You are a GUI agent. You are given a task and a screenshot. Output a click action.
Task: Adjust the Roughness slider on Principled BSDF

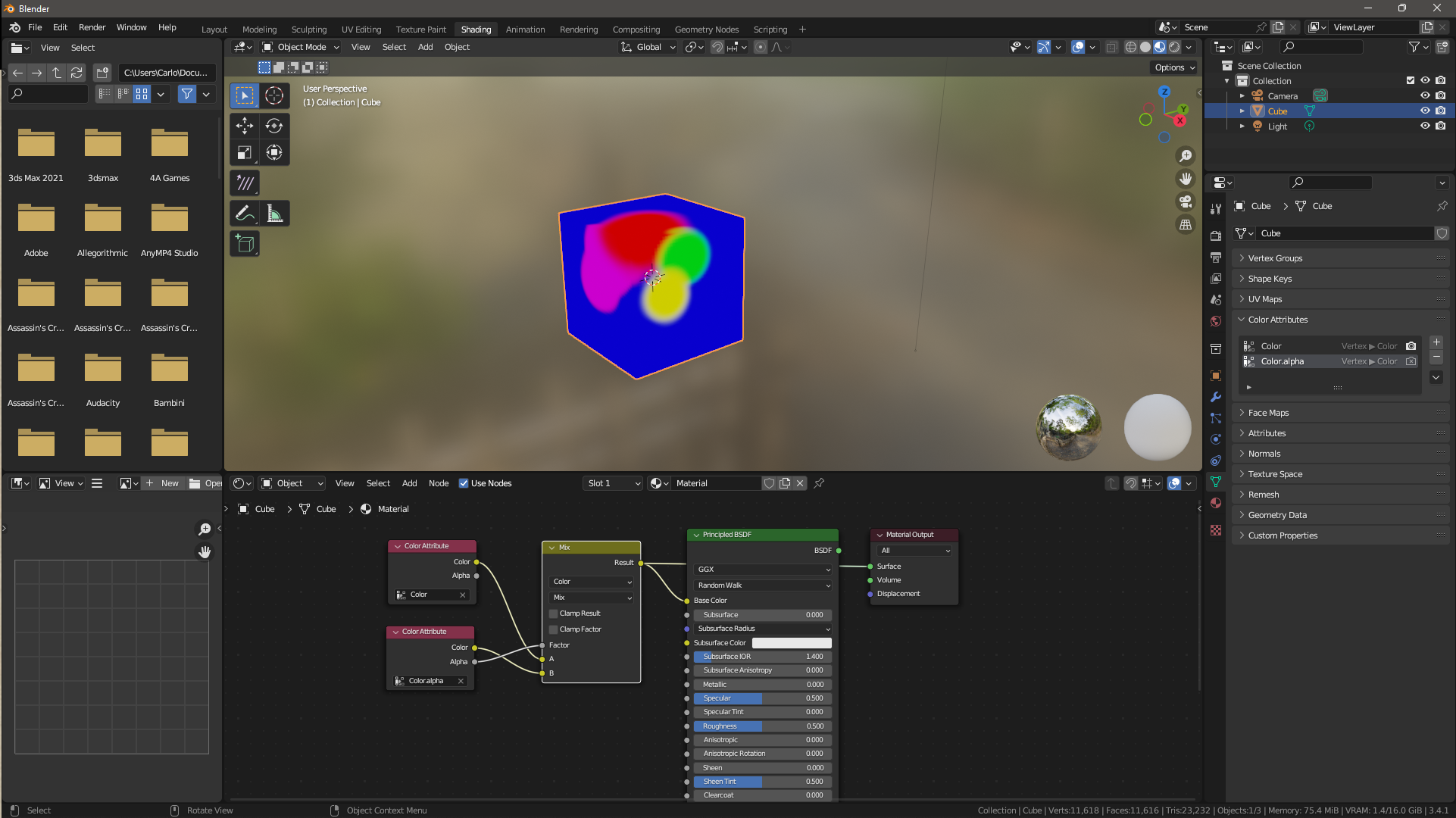[x=763, y=726]
